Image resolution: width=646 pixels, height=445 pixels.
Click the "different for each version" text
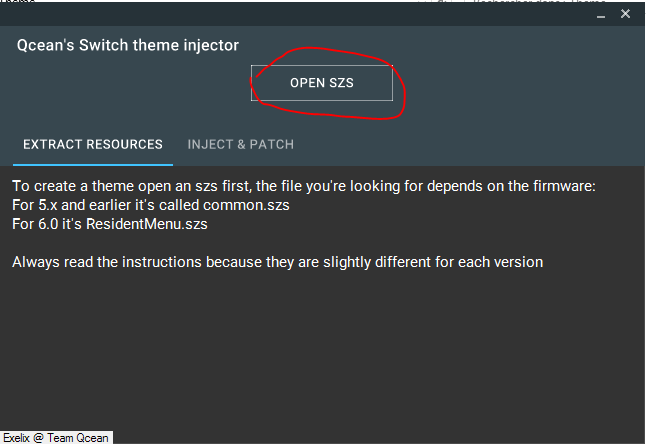[453, 262]
